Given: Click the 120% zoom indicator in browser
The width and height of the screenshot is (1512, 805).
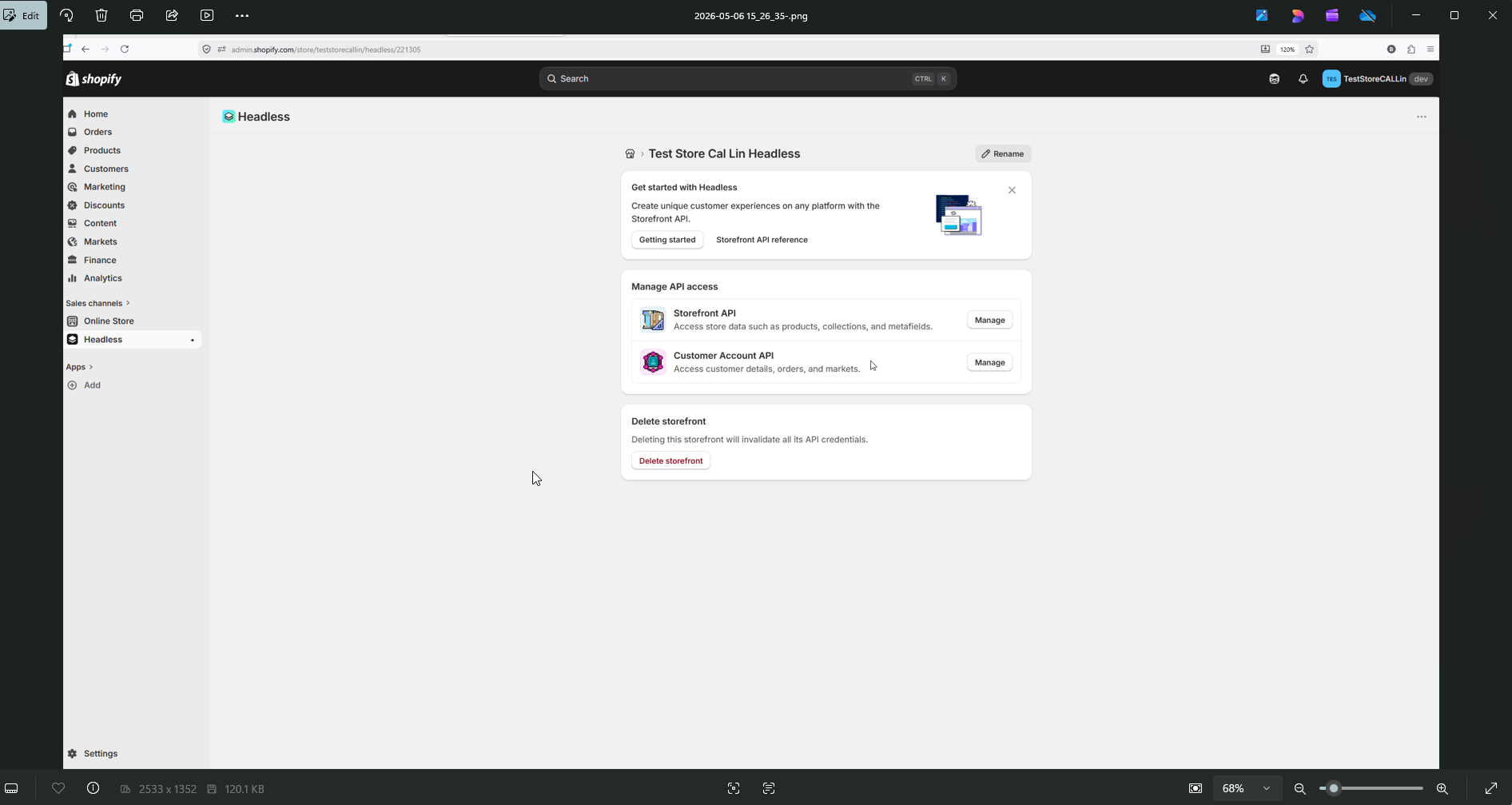Looking at the screenshot, I should click(x=1287, y=49).
